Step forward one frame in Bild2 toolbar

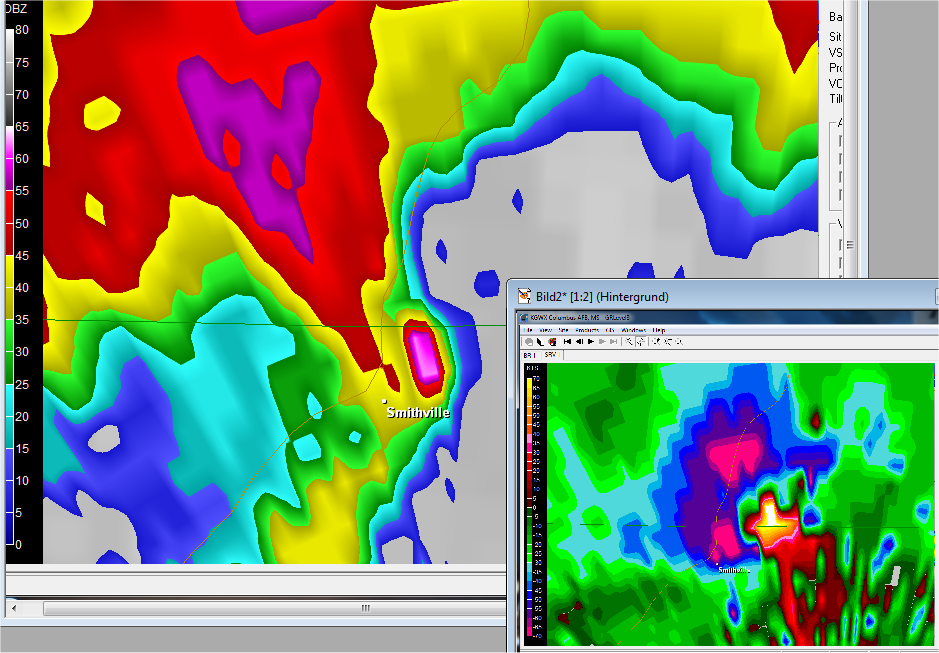pyautogui.click(x=602, y=341)
